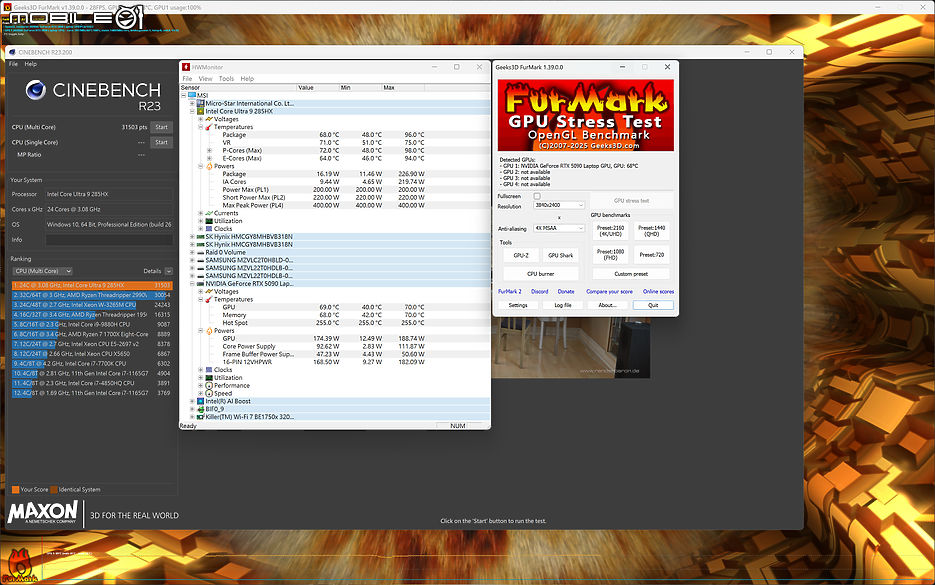Open the View menu in HWMonitor
This screenshot has width=935, height=585.
[x=205, y=79]
